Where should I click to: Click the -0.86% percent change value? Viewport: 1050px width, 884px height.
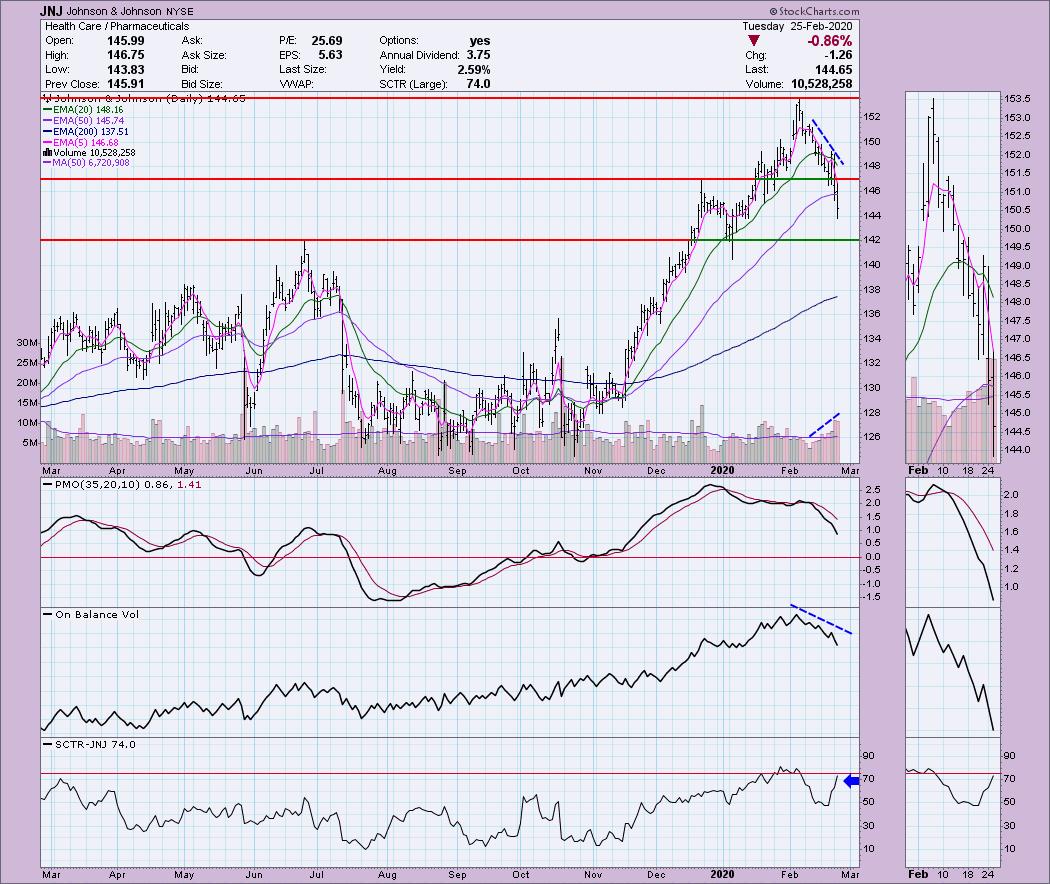pos(830,41)
